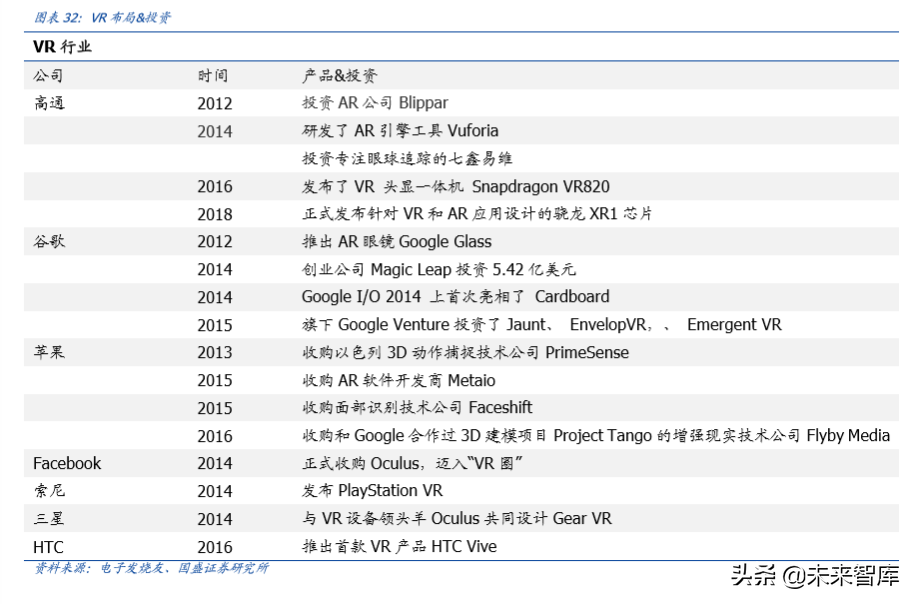This screenshot has height=604, width=916.
Task: Select the company cell '苹果'
Action: click(49, 352)
